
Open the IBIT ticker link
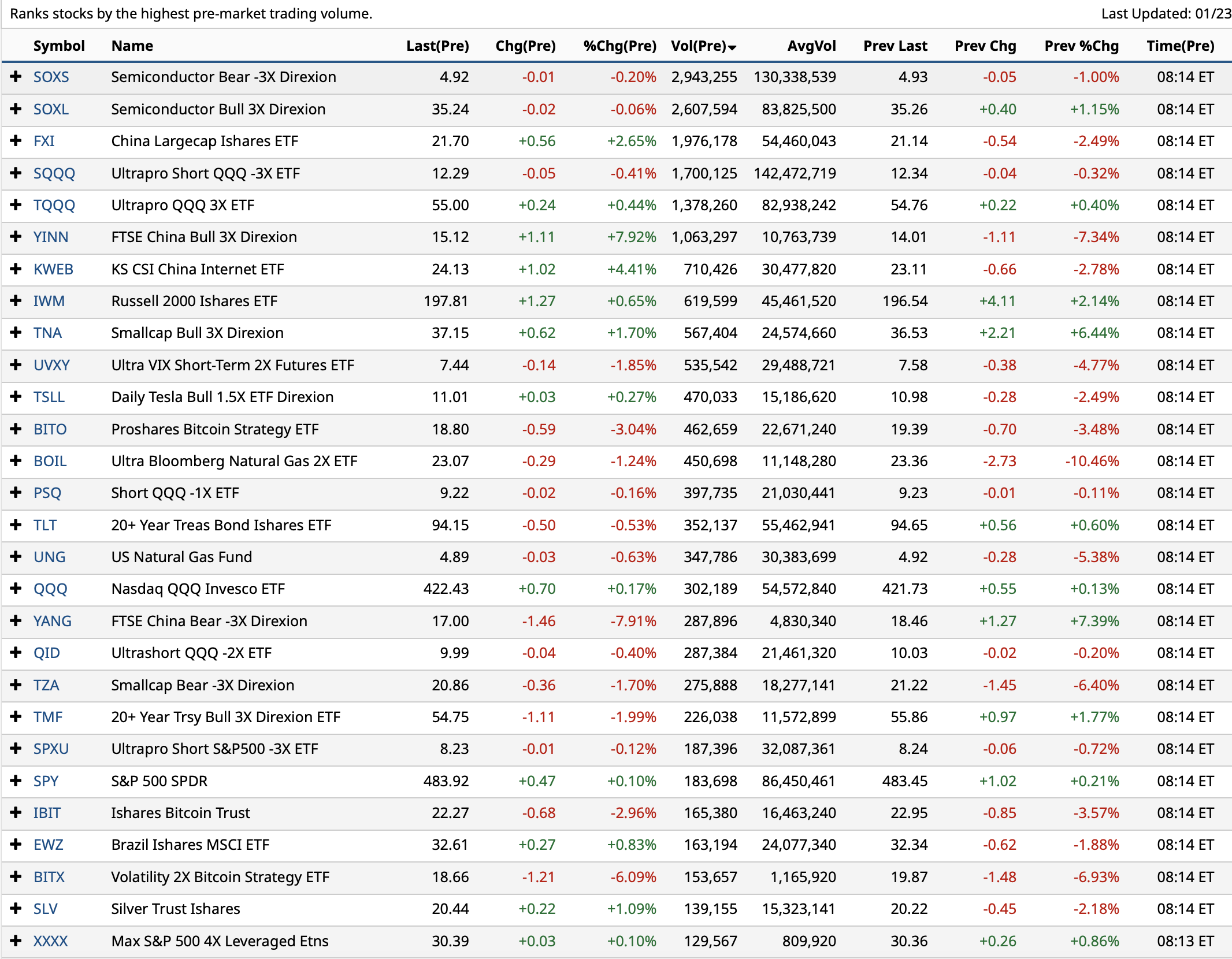tap(47, 813)
